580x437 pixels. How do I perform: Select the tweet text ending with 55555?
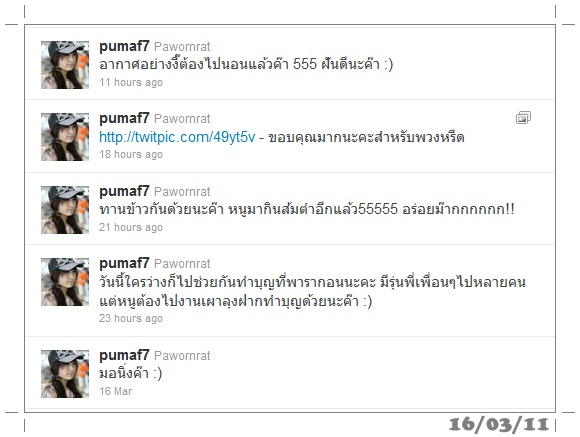307,209
